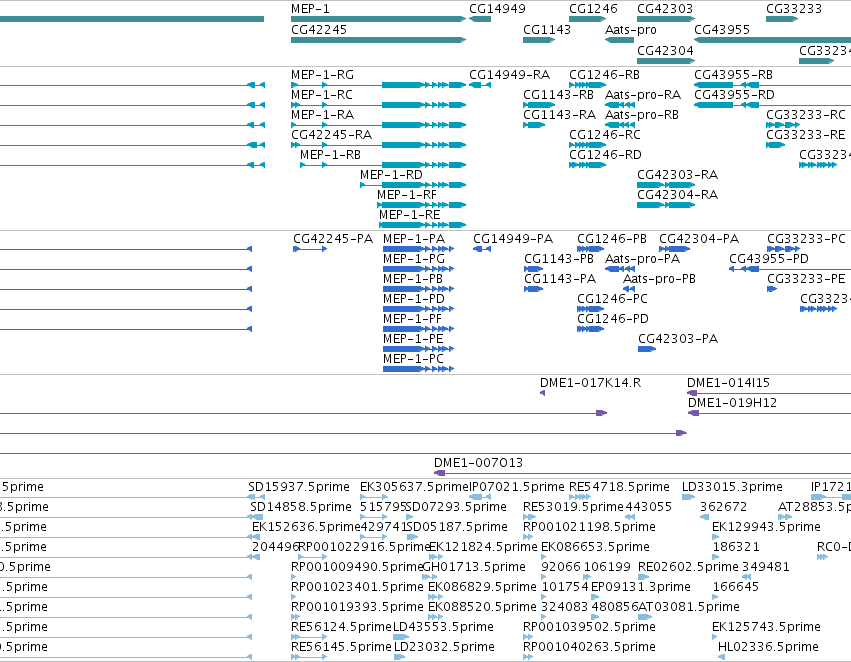
Task: Click protein label MEP-1-PB
Action: (x=413, y=279)
